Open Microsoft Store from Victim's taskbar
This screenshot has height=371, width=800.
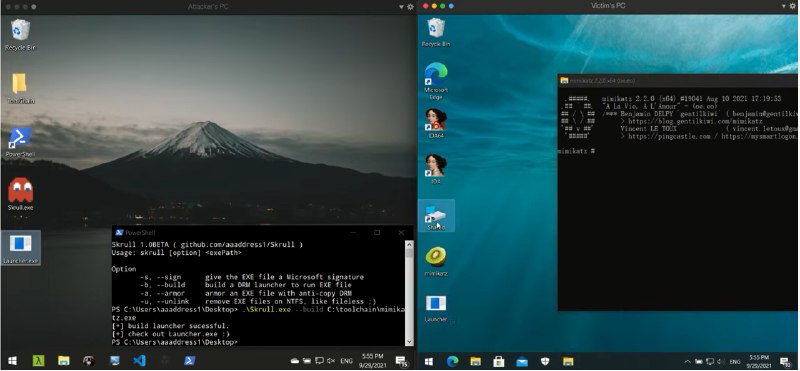(x=498, y=361)
